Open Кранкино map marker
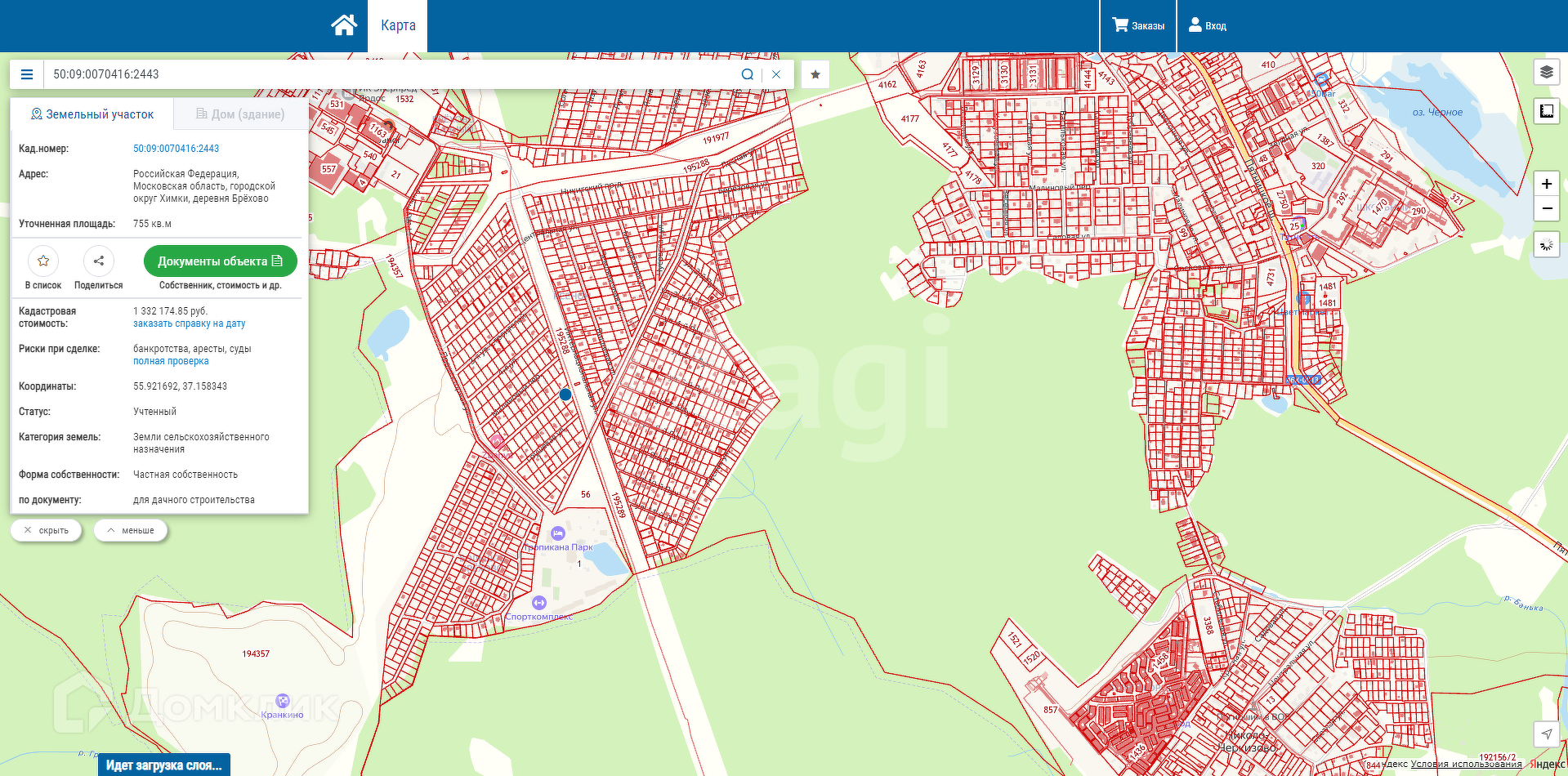This screenshot has height=776, width=1568. tap(283, 700)
